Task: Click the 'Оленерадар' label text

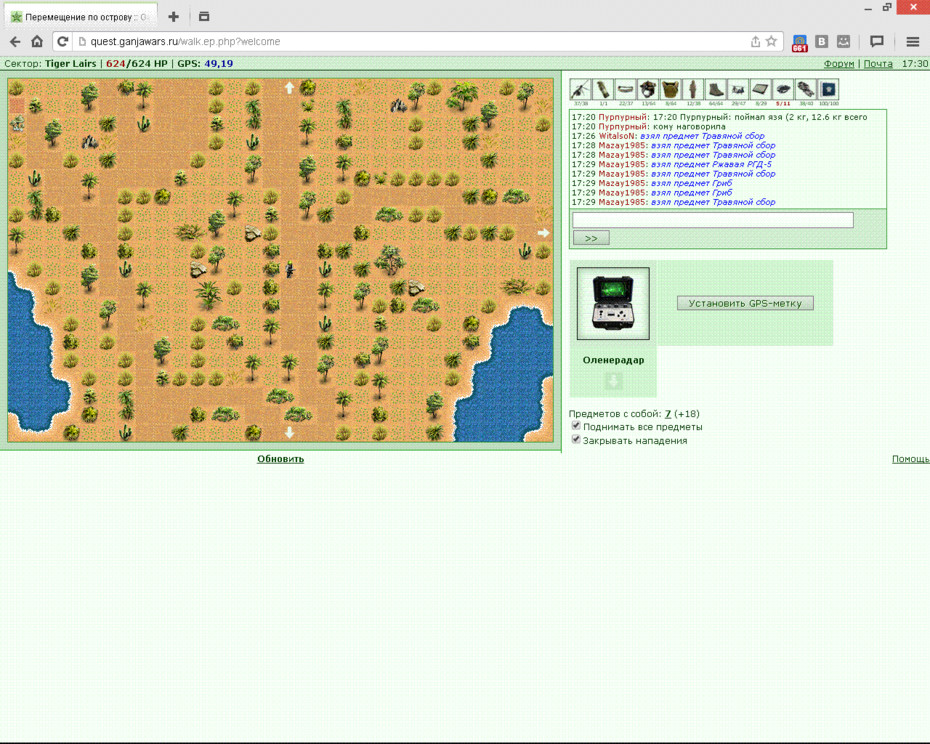Action: point(613,360)
